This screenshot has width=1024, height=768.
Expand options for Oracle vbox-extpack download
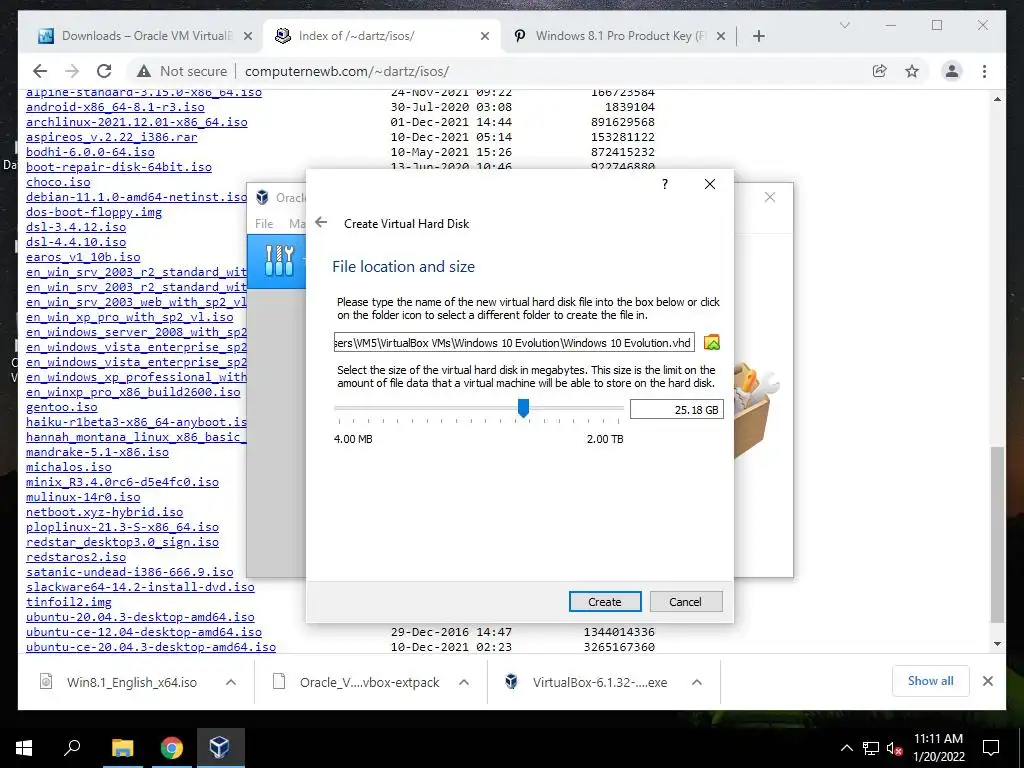[x=464, y=682]
